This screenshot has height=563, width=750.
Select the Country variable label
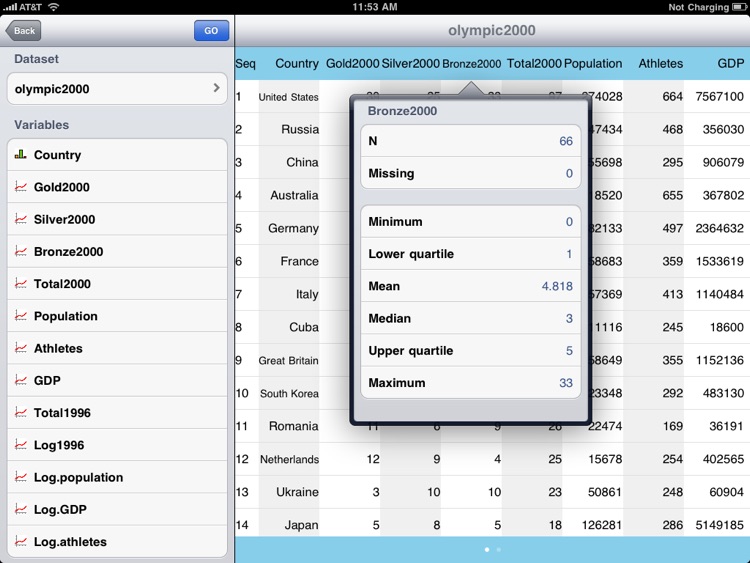(57, 155)
